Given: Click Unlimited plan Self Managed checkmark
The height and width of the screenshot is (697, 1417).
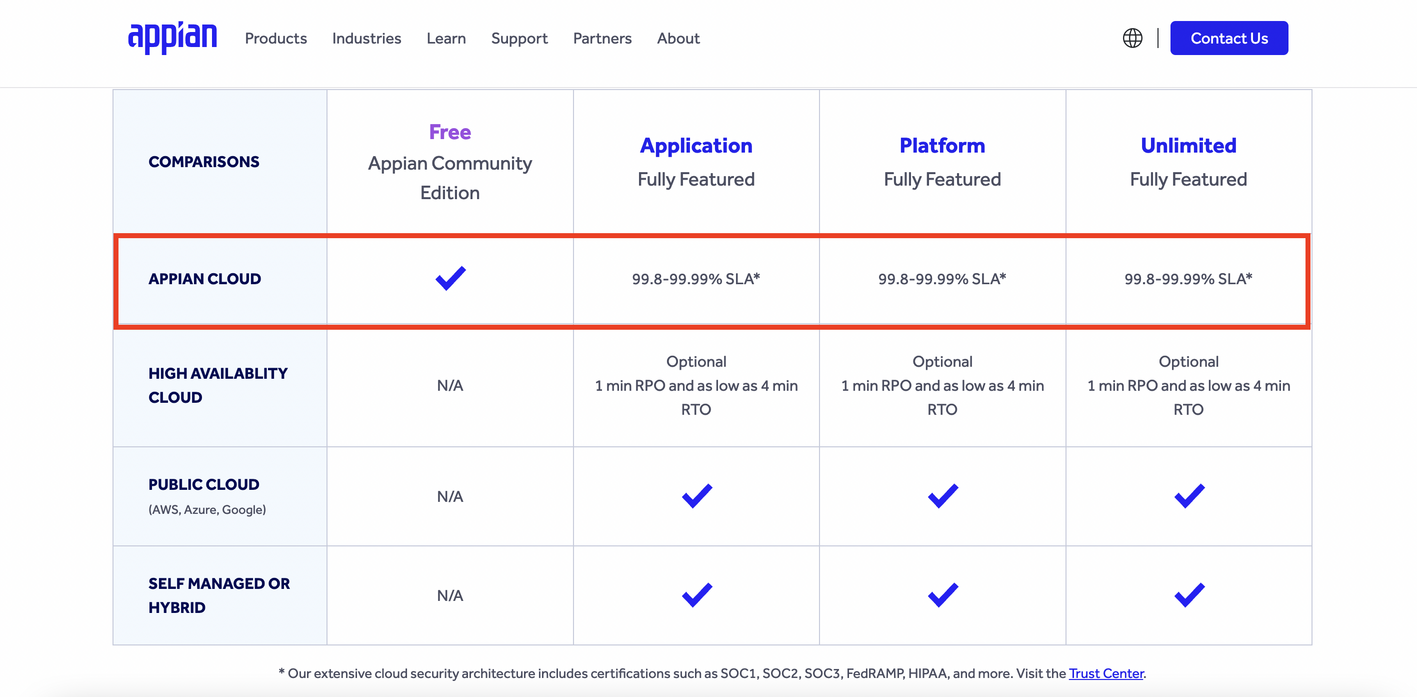Looking at the screenshot, I should pyautogui.click(x=1188, y=595).
